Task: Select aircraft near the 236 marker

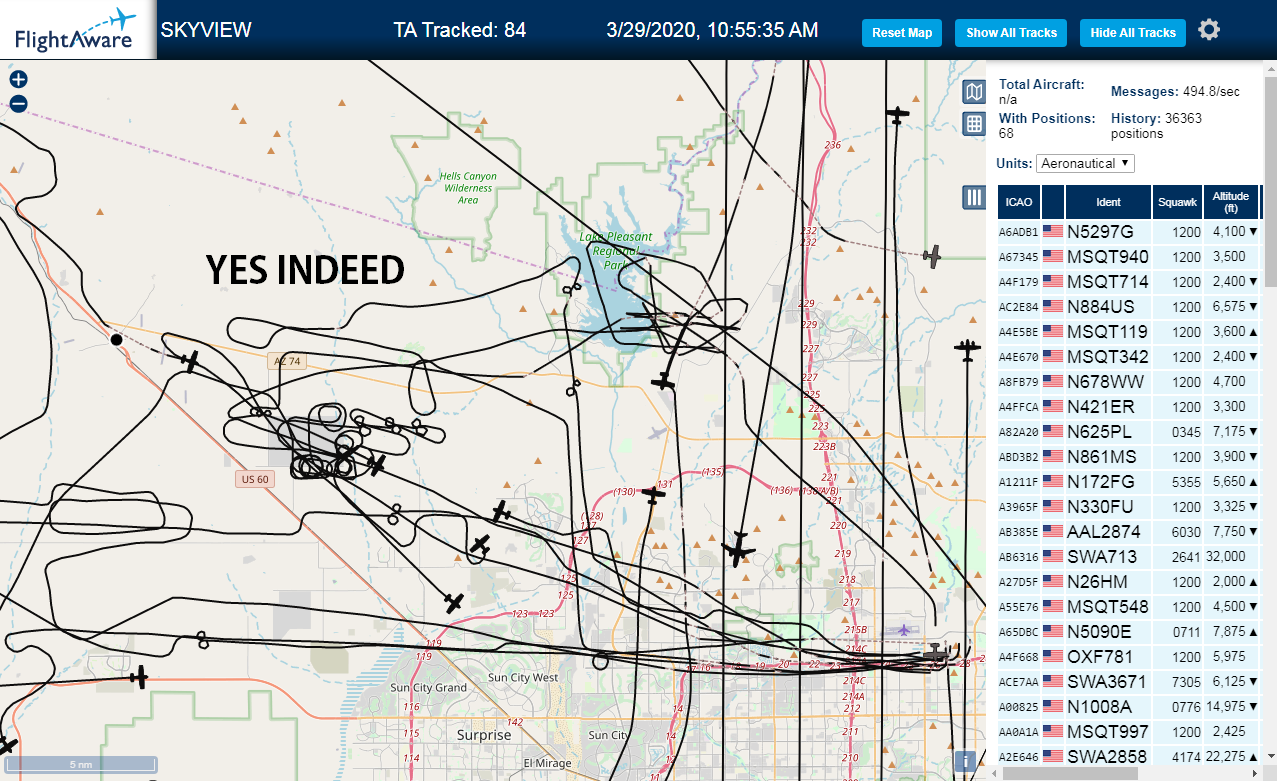Action: click(898, 115)
